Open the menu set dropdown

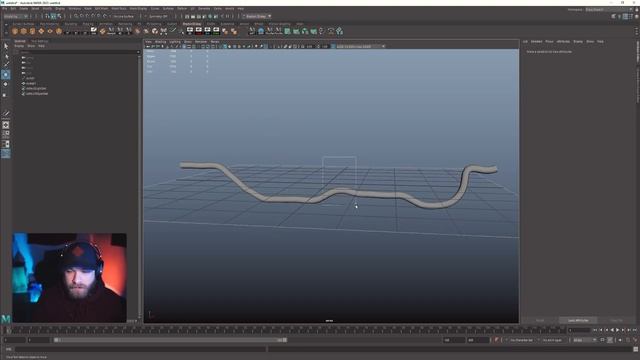click(x=16, y=16)
